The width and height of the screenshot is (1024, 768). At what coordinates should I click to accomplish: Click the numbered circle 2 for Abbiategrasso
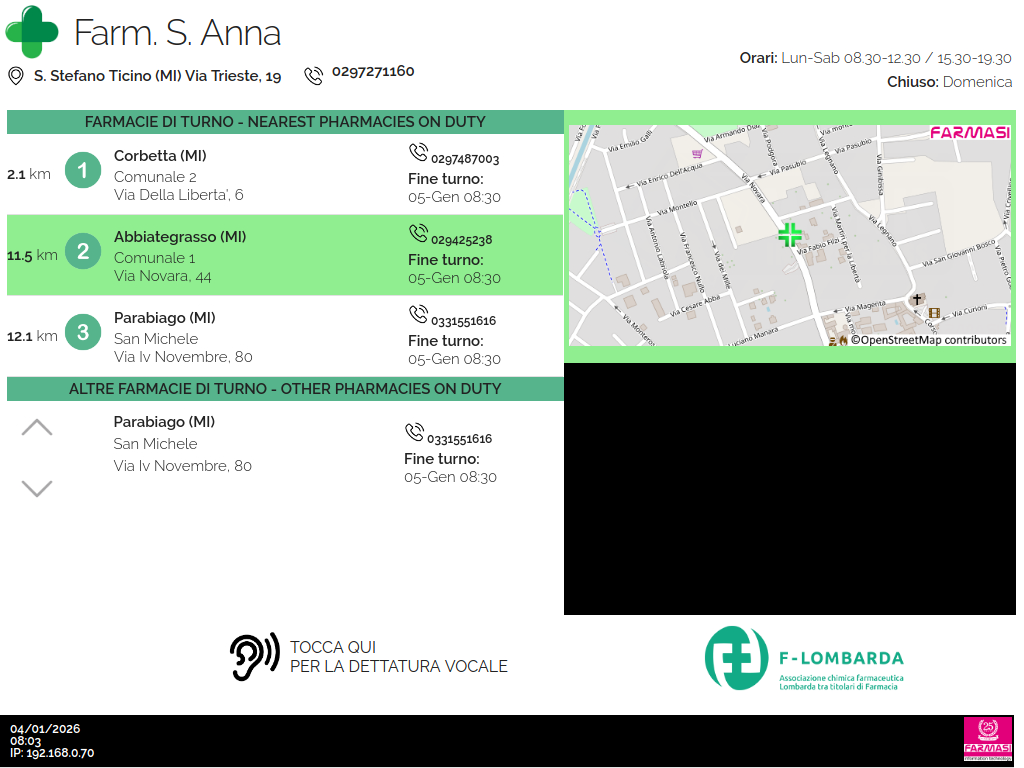pos(83,253)
